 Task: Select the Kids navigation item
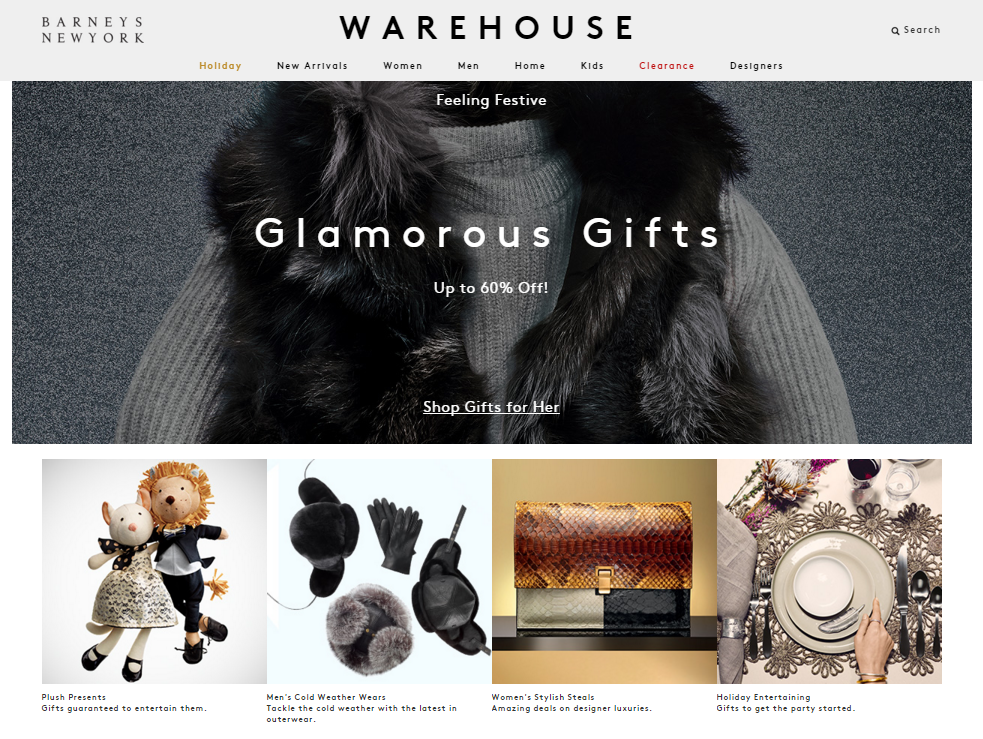592,66
